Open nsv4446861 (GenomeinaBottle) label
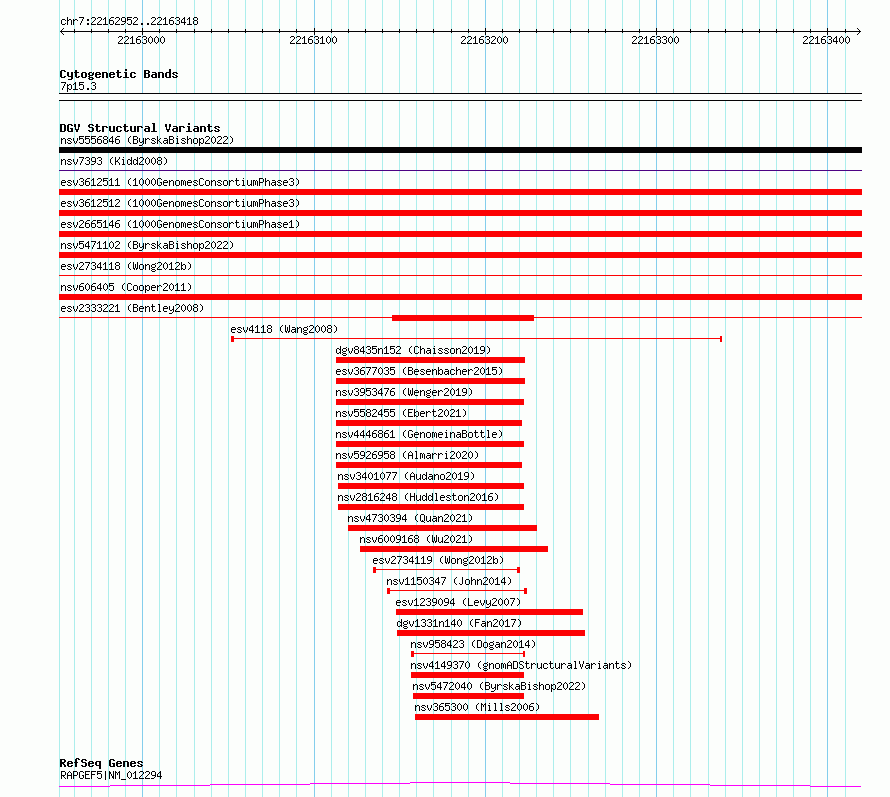The height and width of the screenshot is (797, 890). point(419,434)
